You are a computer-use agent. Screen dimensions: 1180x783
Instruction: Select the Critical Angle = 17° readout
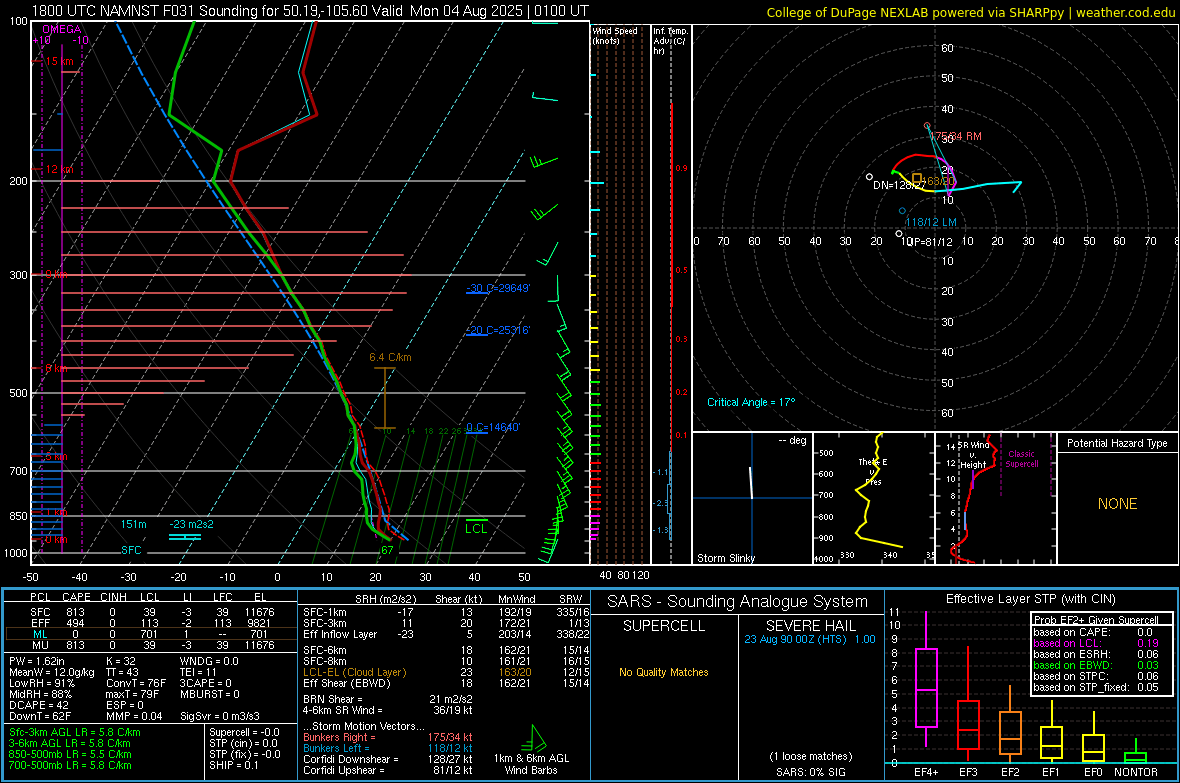pos(751,402)
